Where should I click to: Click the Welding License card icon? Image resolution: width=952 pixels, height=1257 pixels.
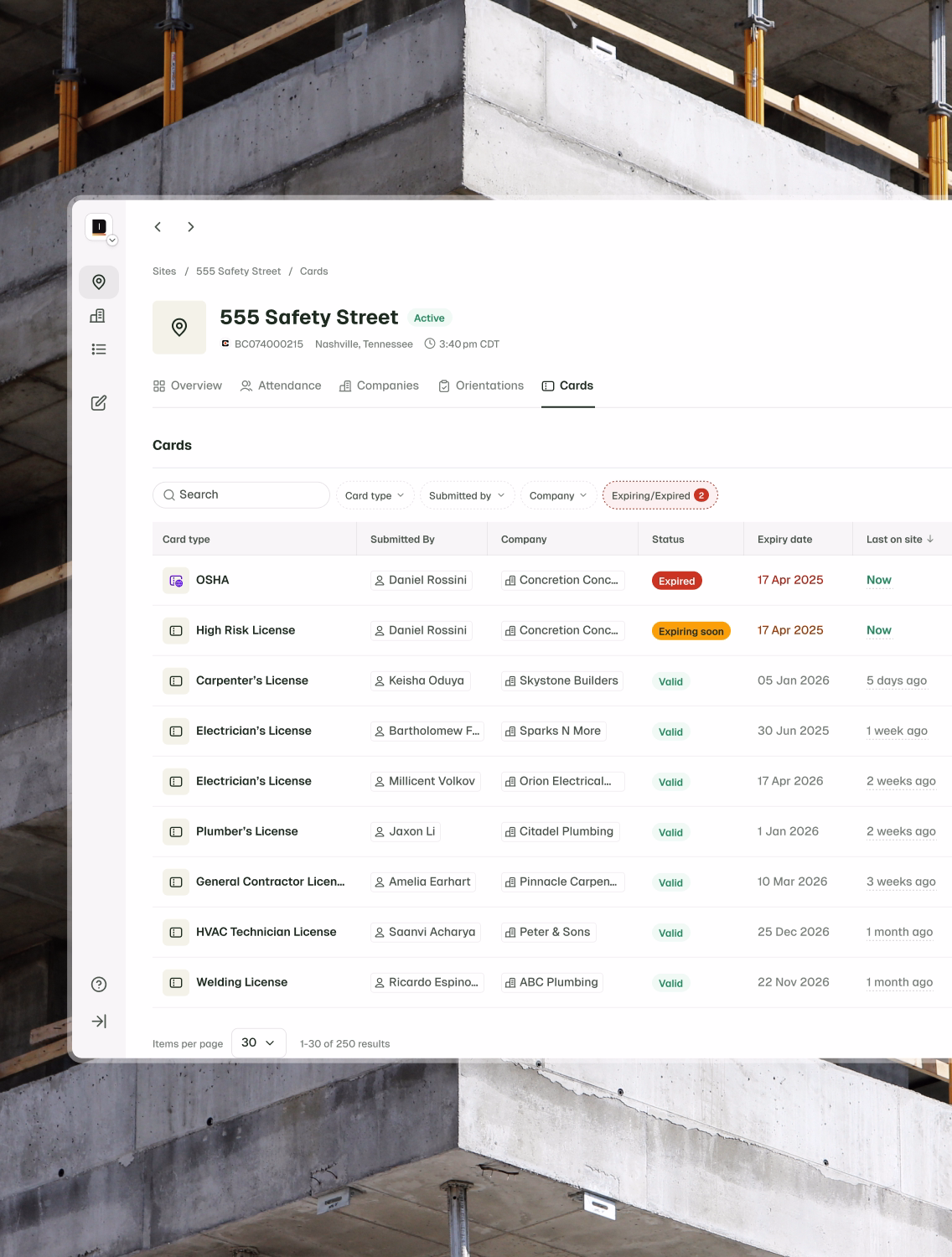176,983
